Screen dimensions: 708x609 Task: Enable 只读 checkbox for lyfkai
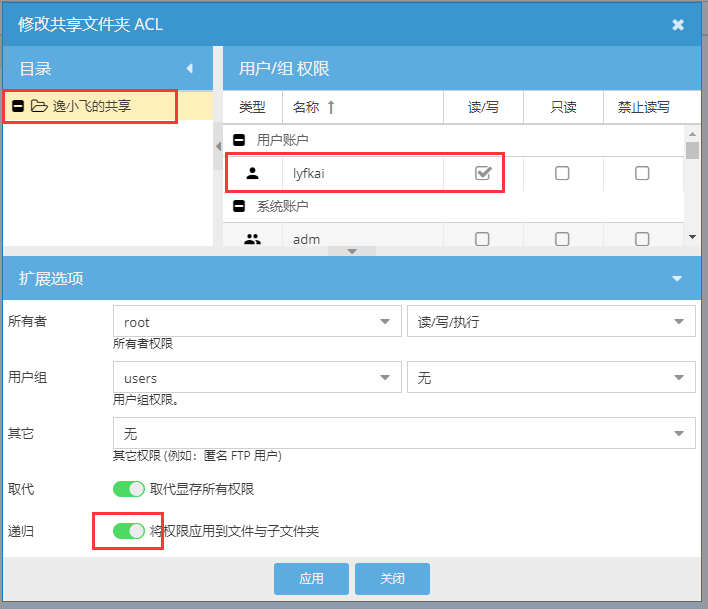(562, 173)
